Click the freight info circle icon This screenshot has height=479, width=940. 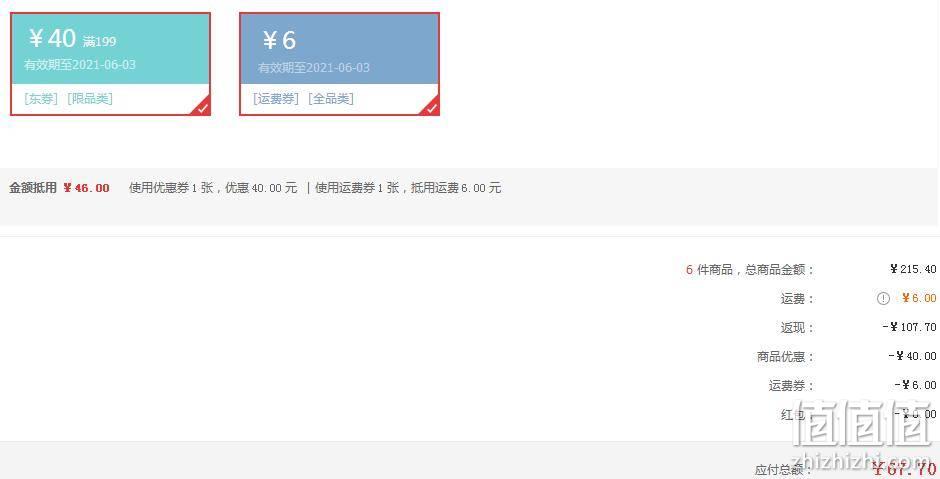pos(883,299)
